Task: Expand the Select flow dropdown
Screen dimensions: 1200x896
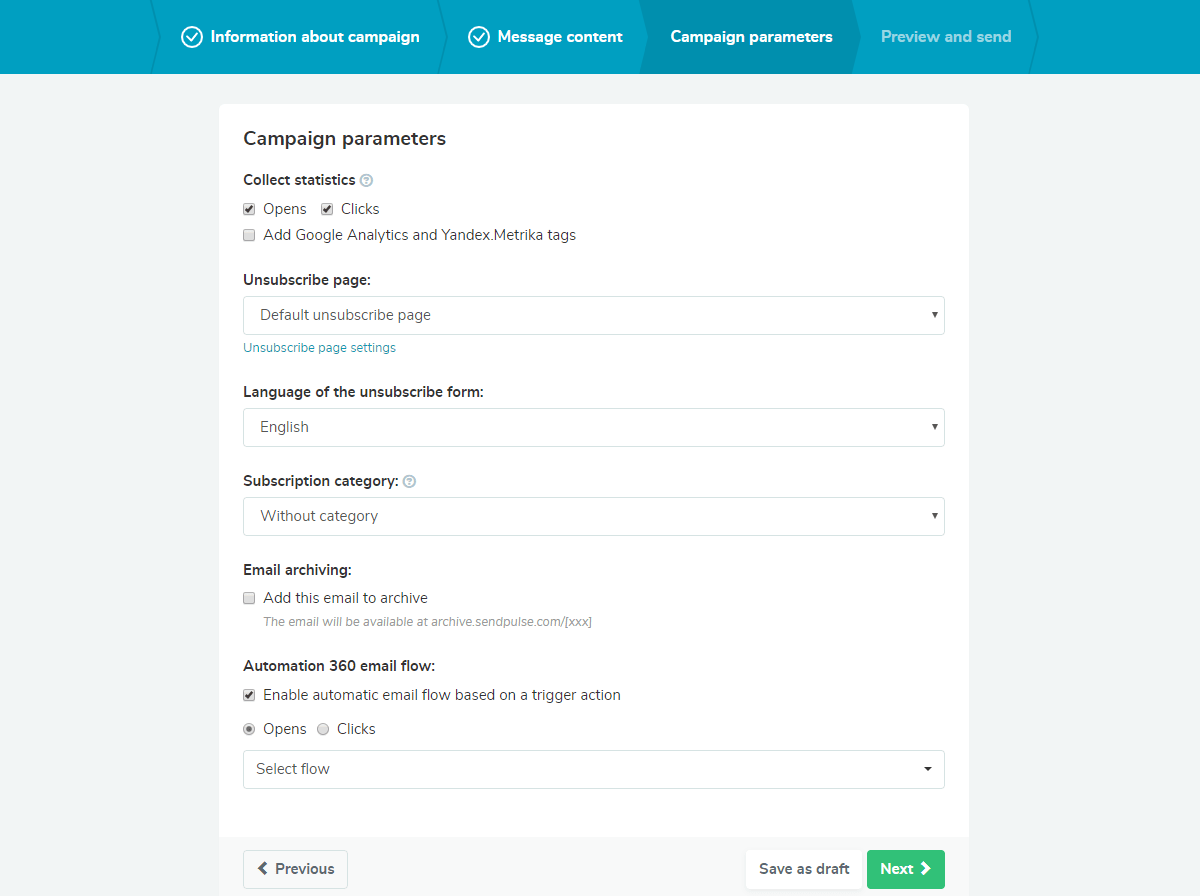Action: click(593, 769)
